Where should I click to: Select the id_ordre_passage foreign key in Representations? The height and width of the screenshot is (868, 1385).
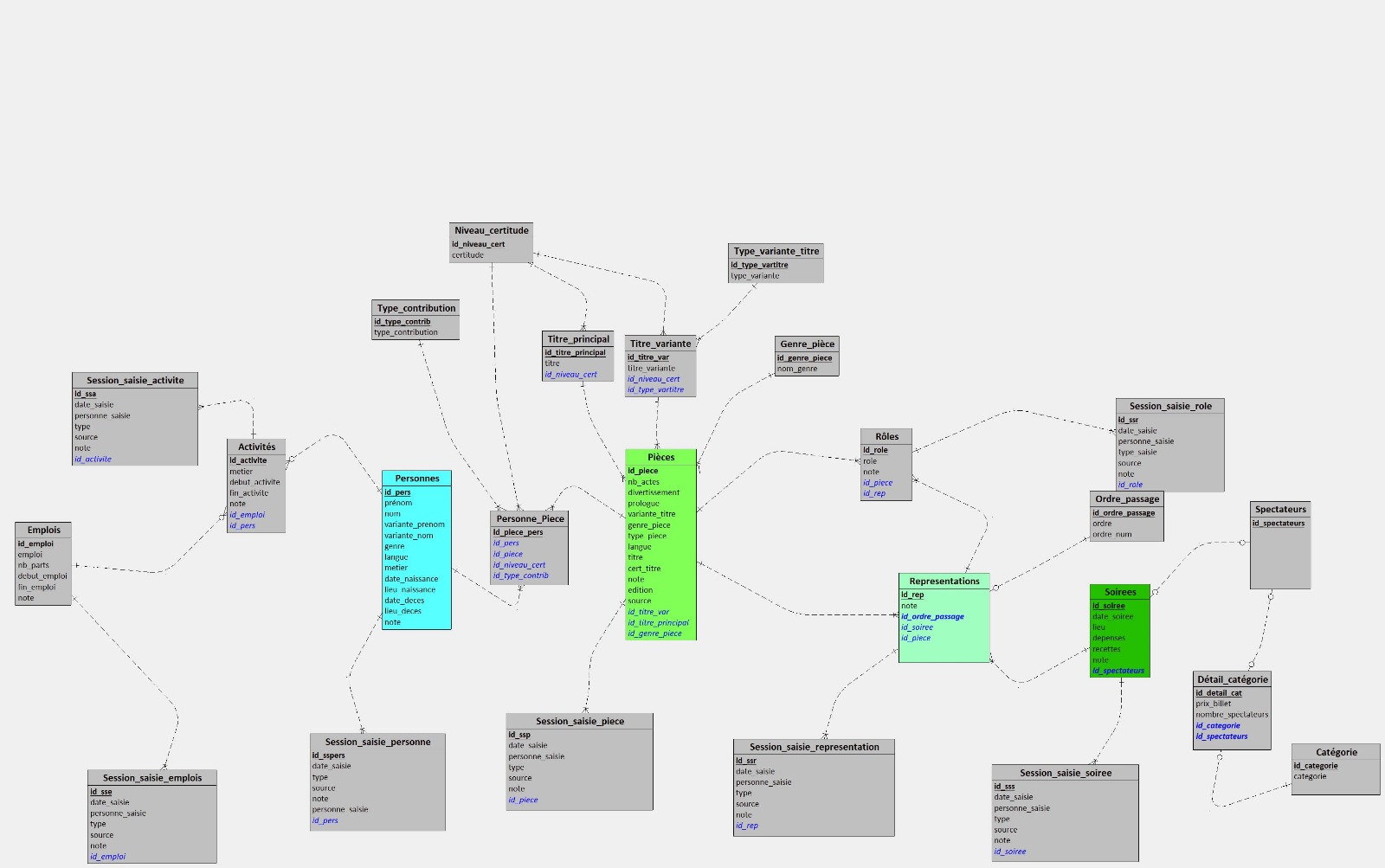click(x=932, y=617)
